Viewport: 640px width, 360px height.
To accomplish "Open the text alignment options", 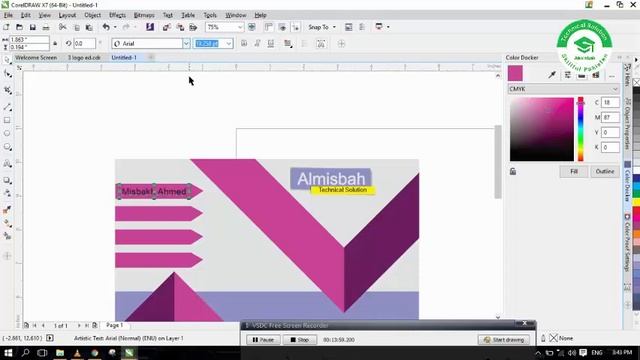I will click(x=288, y=44).
